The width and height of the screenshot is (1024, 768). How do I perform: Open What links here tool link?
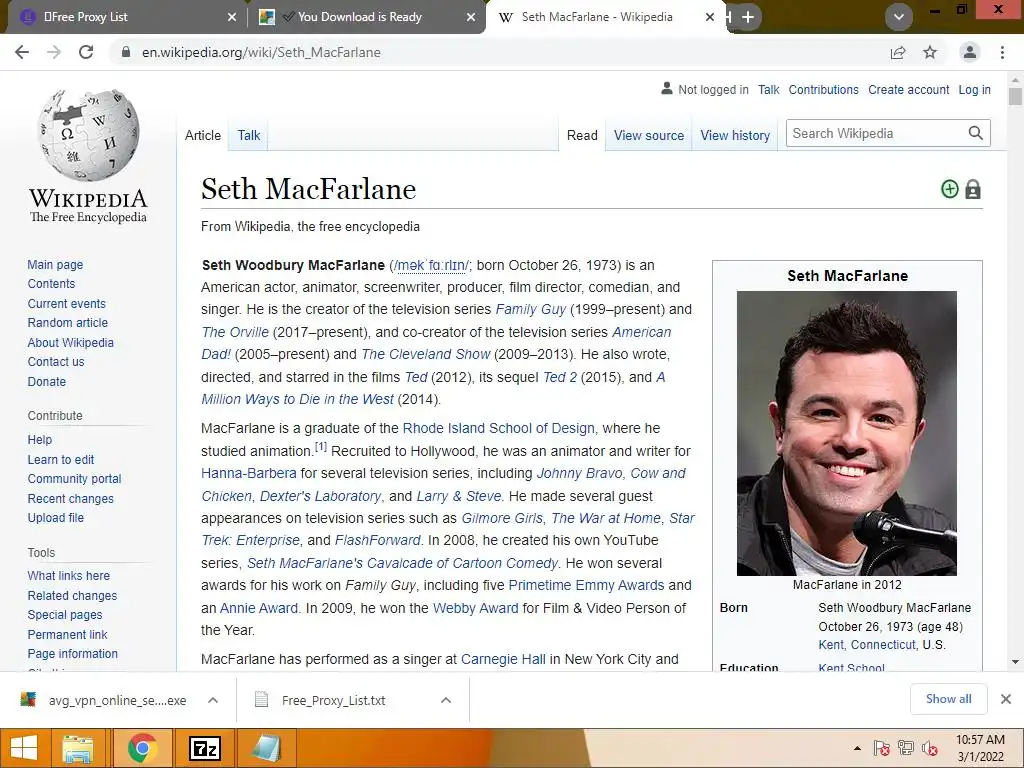tap(69, 575)
